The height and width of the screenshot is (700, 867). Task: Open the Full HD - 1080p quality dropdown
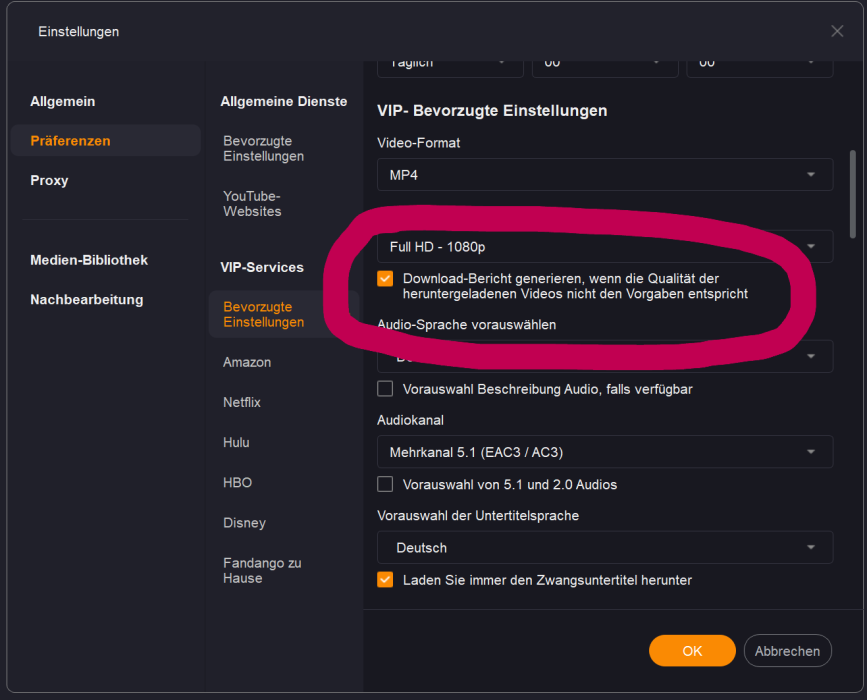pos(604,247)
